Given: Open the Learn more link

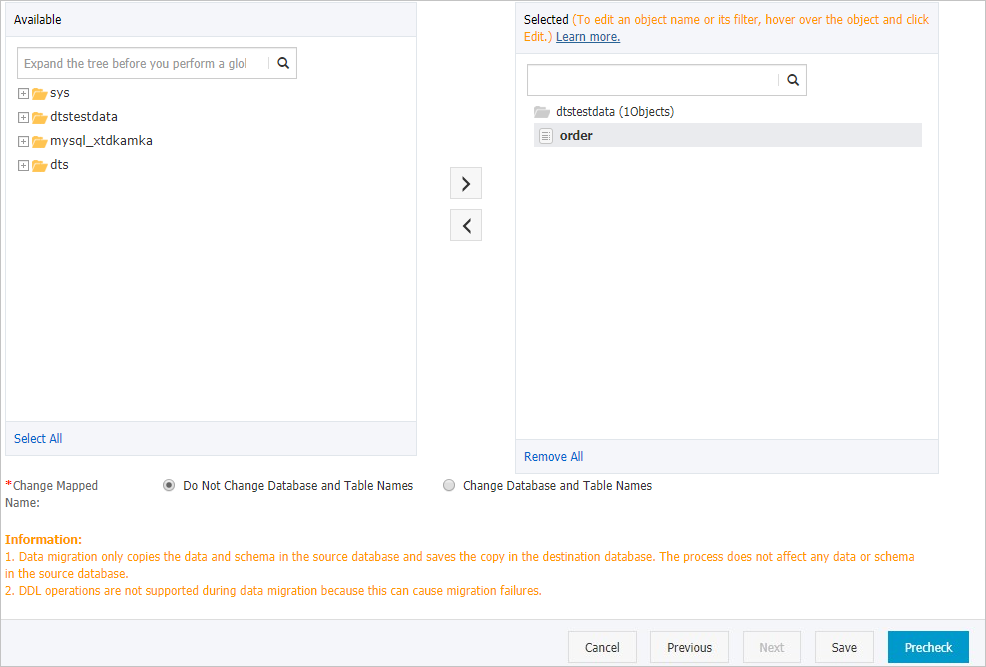Looking at the screenshot, I should tap(587, 36).
